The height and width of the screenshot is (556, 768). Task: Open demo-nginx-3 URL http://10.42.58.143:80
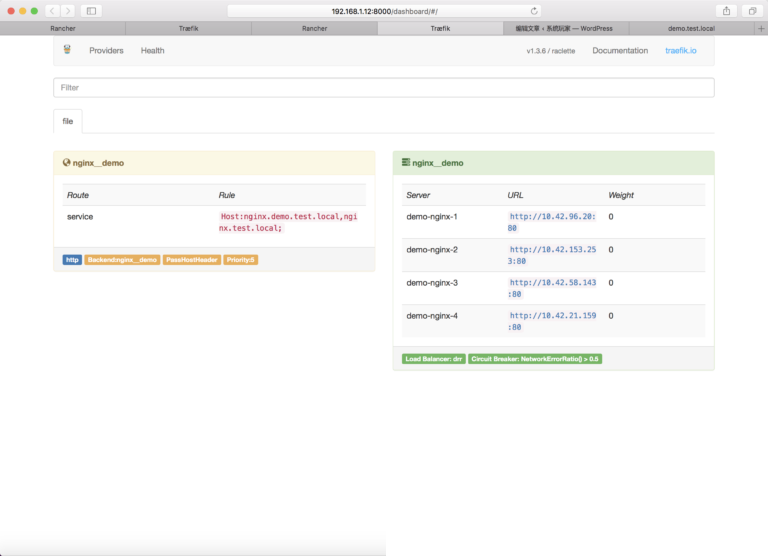(552, 288)
